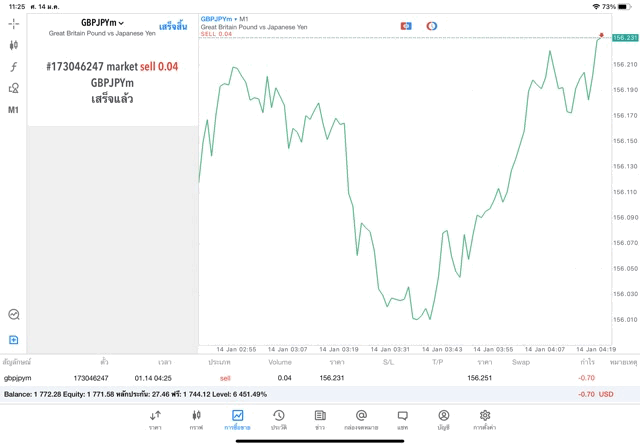Click the Swap column header
640x447 pixels.
(521, 362)
